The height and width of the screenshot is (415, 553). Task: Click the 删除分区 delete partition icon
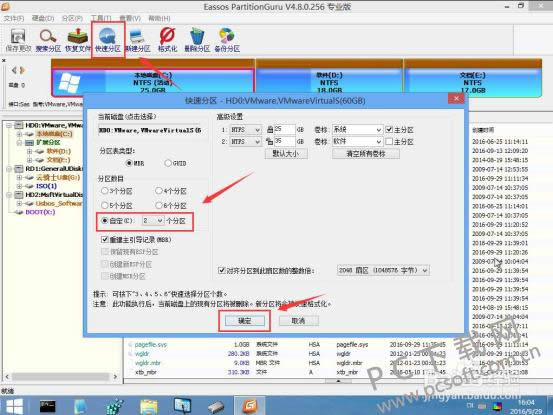click(x=197, y=39)
